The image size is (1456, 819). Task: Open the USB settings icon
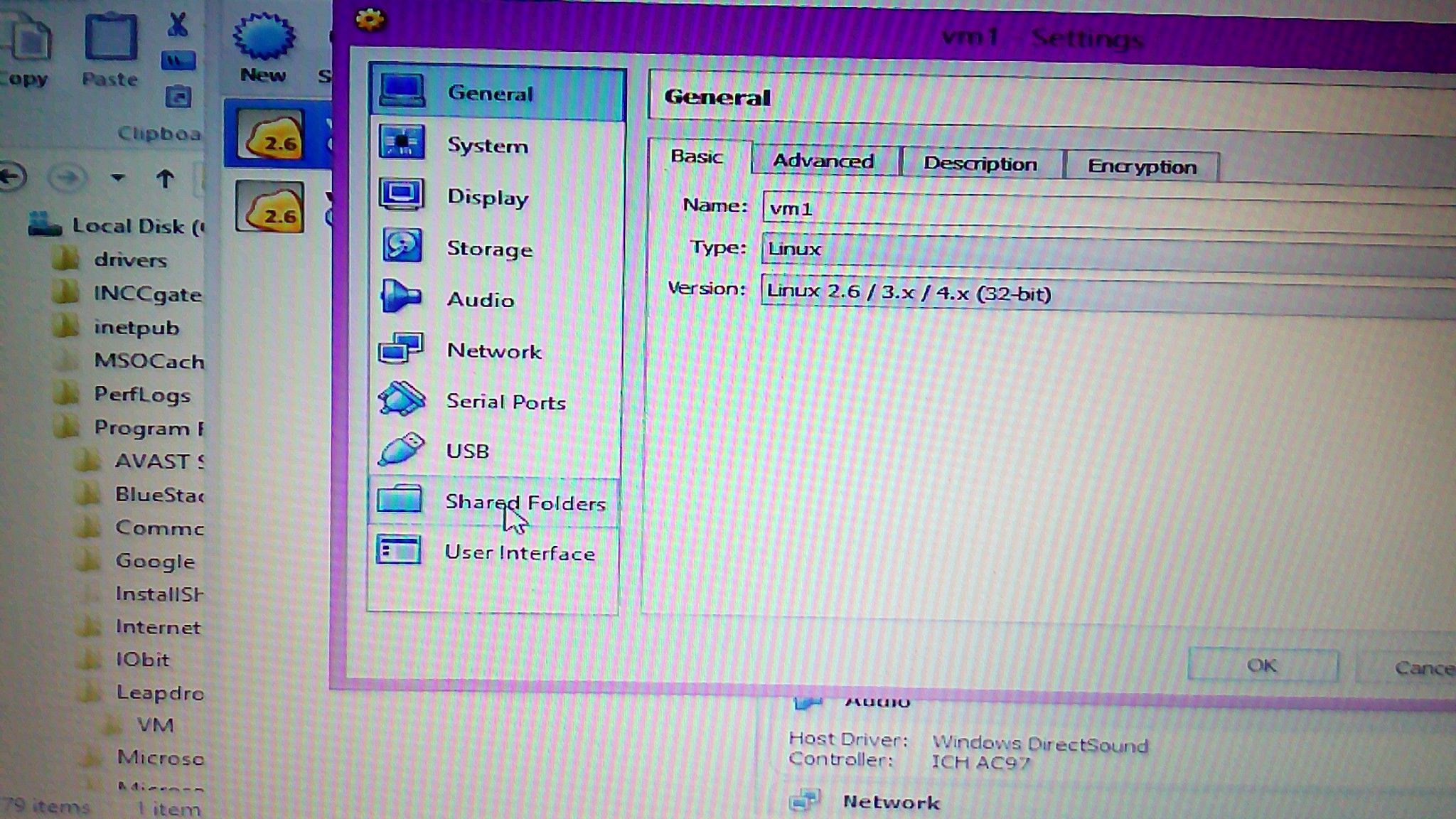(400, 449)
